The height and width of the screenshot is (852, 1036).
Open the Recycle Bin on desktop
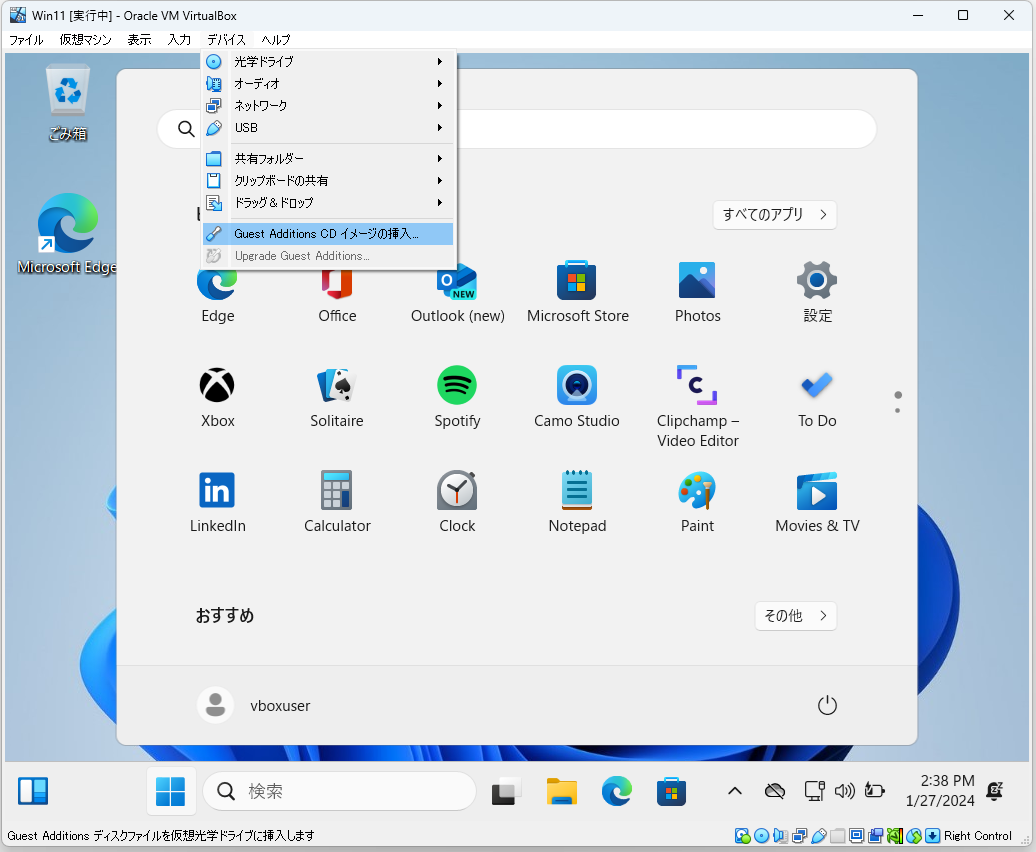coord(67,92)
